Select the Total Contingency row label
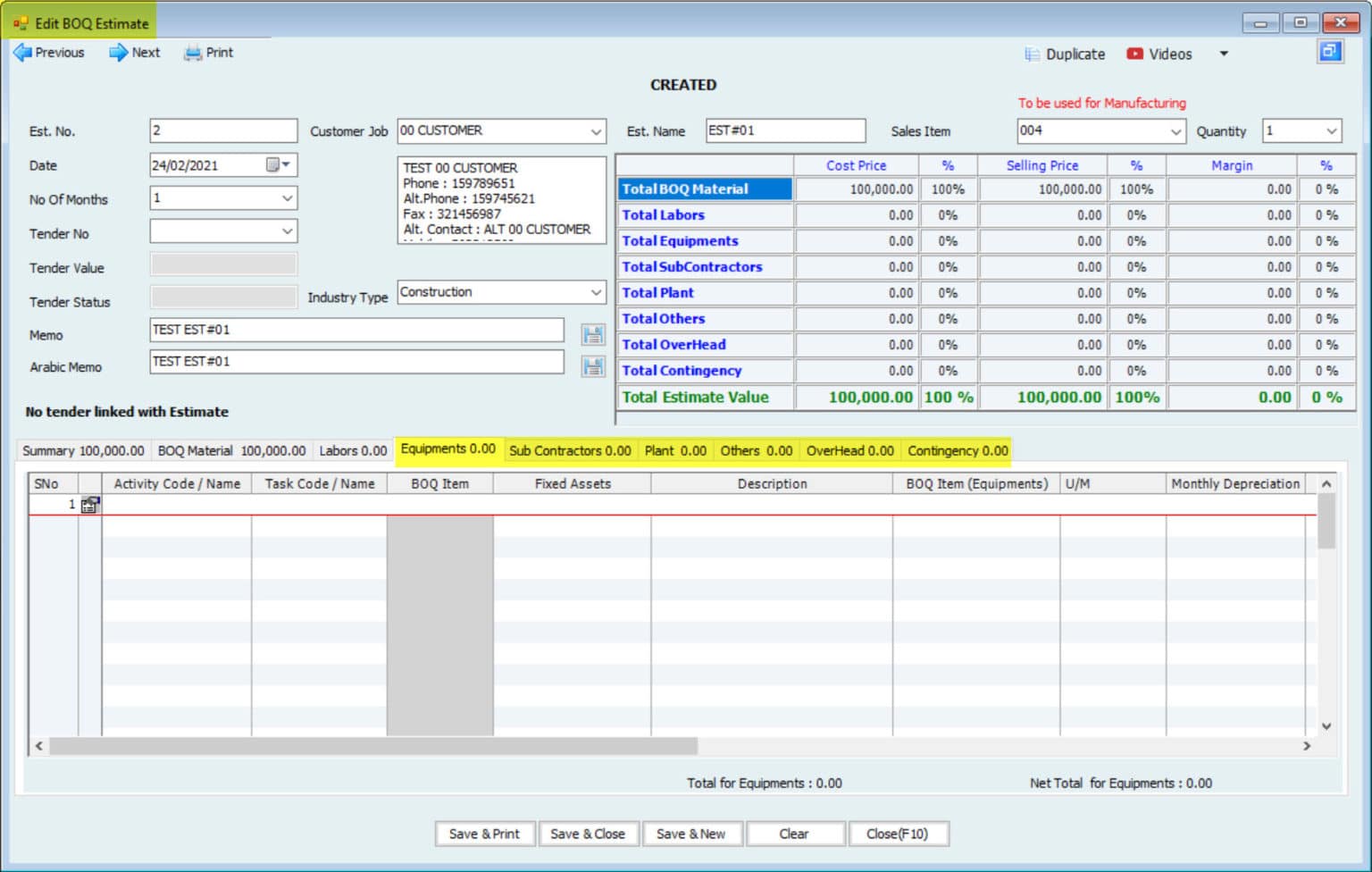 coord(682,371)
